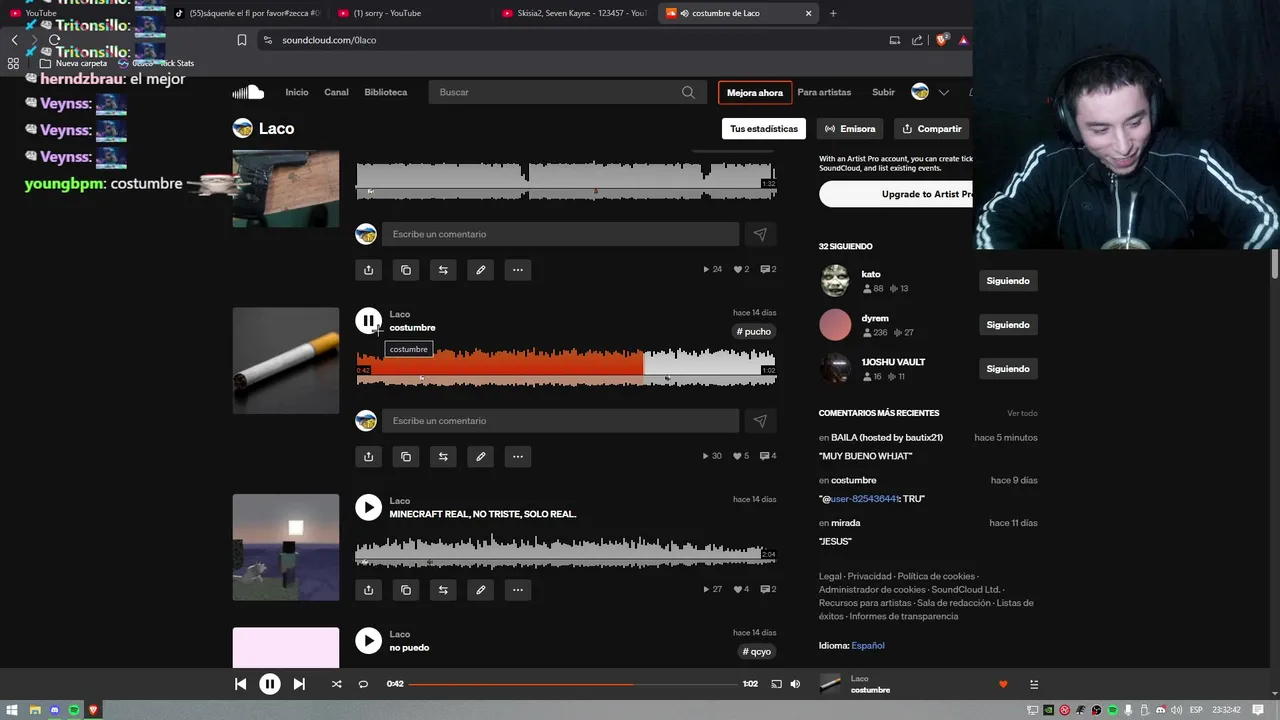Switch to the TikTok sáquenle el fl tab

246,13
